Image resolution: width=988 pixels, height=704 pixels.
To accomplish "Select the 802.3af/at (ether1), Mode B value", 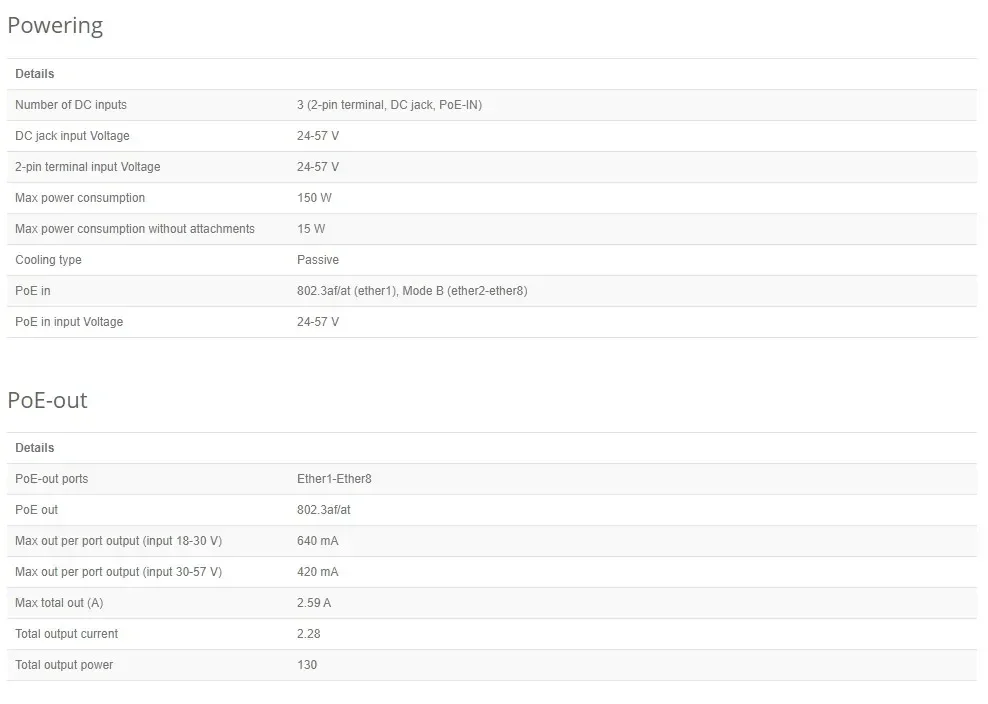I will [x=412, y=291].
